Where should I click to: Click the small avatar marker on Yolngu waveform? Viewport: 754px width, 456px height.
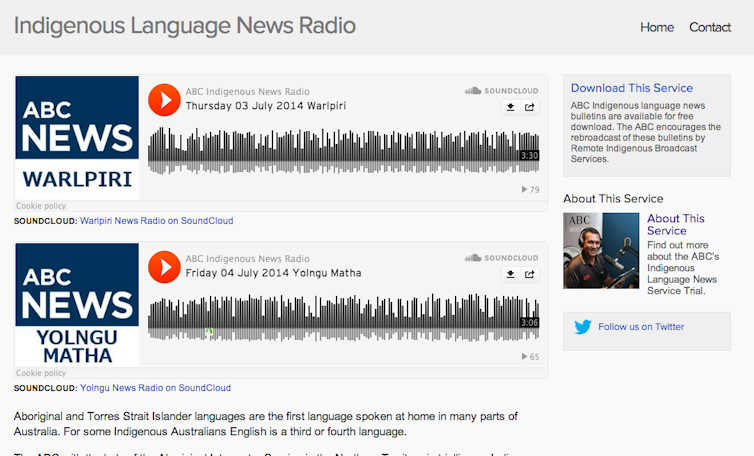tap(209, 331)
